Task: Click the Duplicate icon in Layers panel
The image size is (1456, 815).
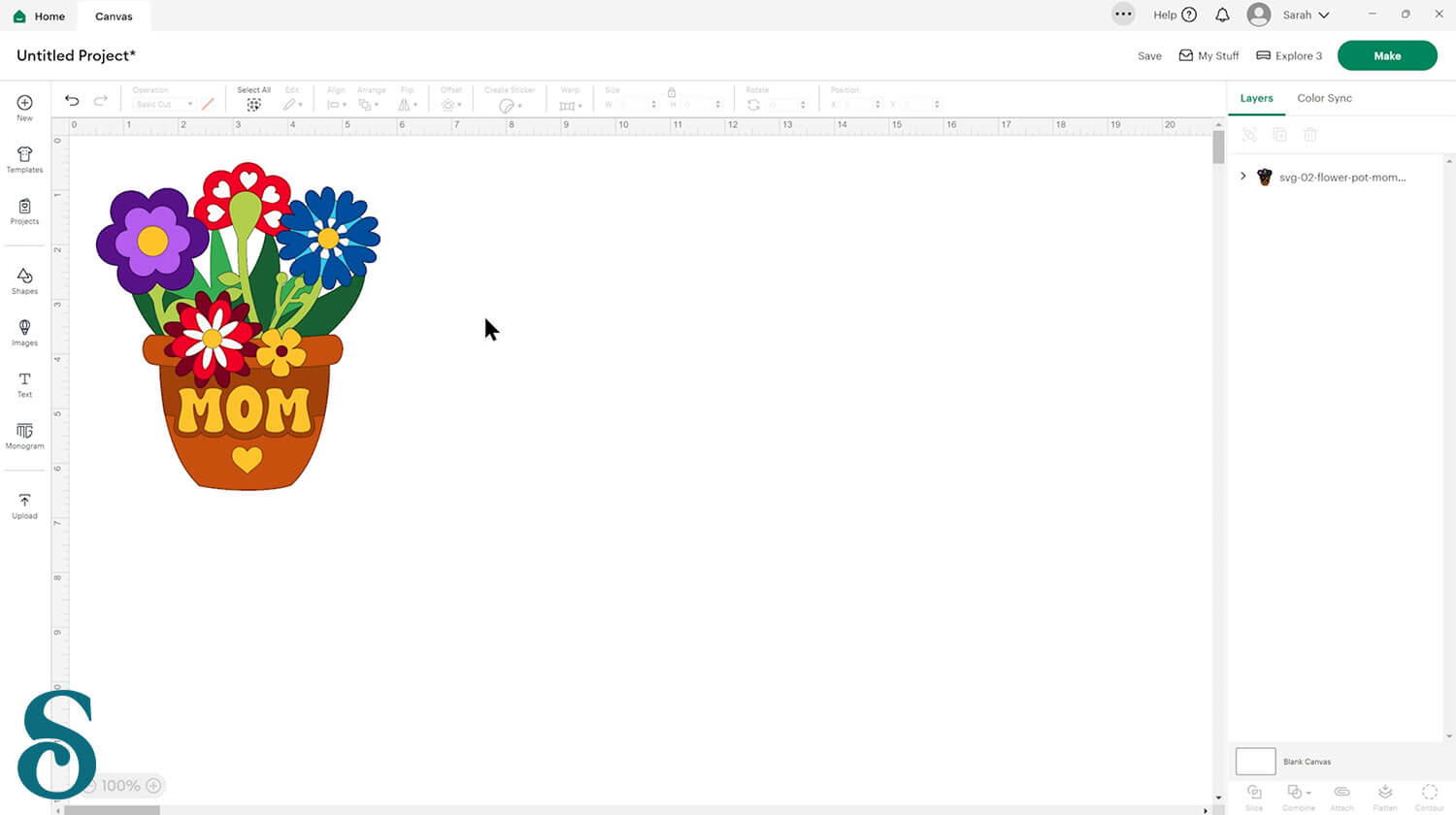Action: click(1279, 135)
